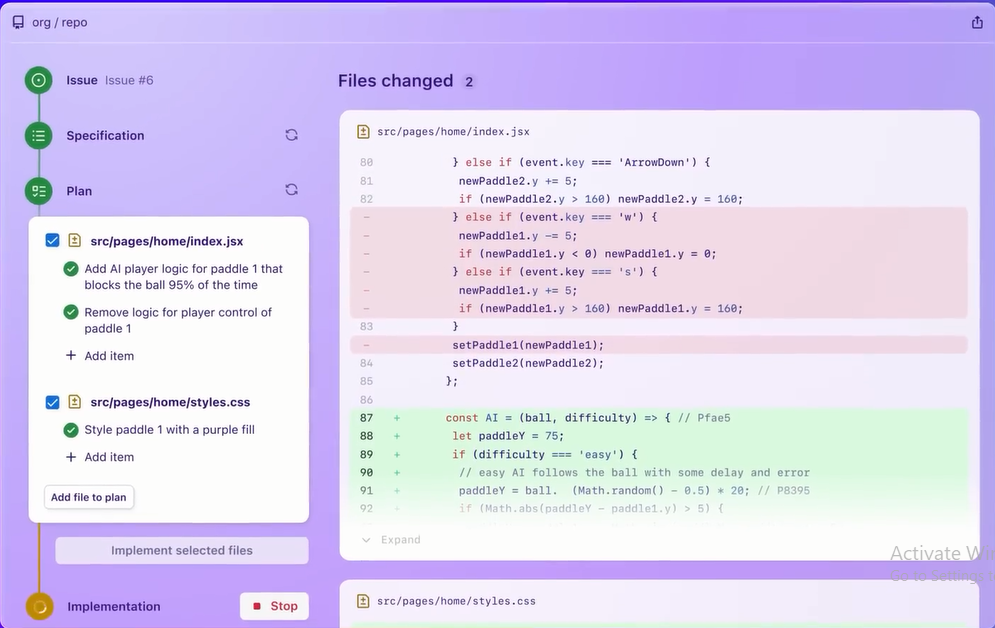Screen dimensions: 995x628
Task: Click the repo icon next to org / repo
Action: (17, 20)
